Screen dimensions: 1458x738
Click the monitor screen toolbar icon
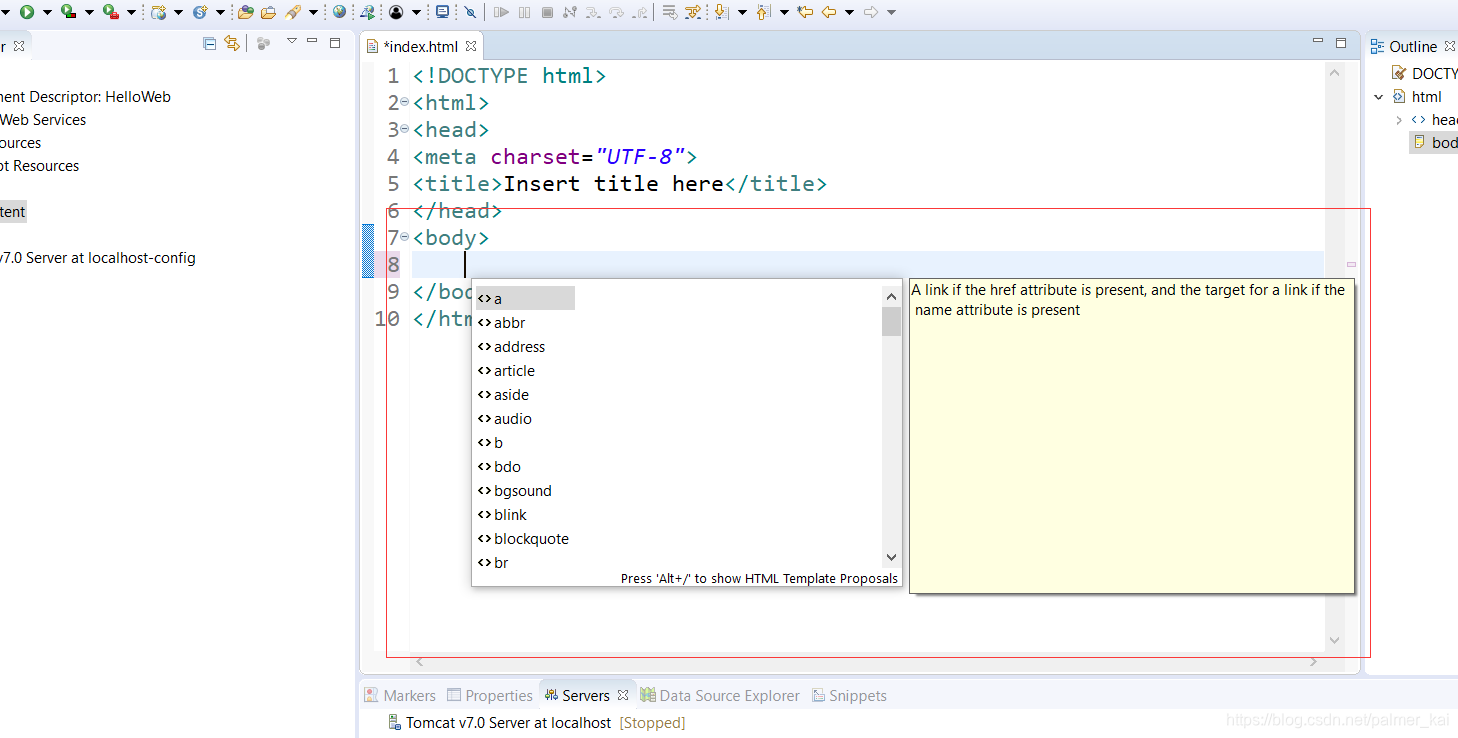[x=442, y=12]
